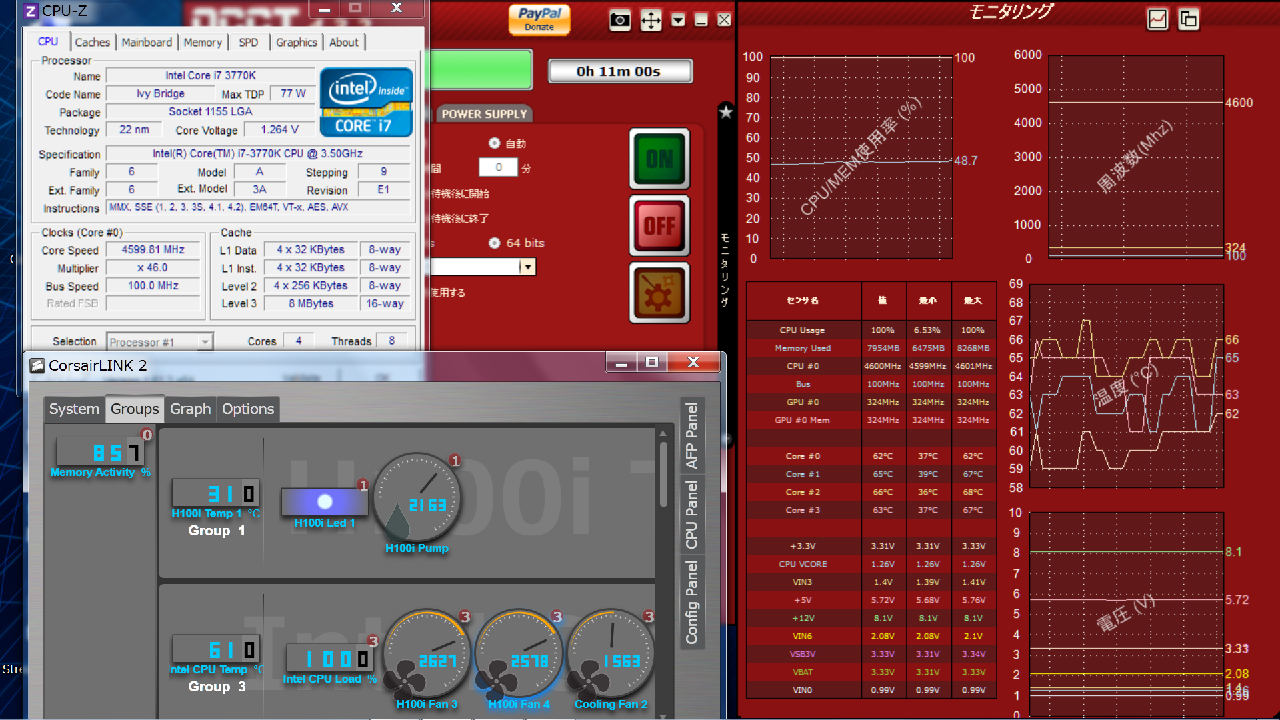Image resolution: width=1280 pixels, height=720 pixels.
Task: Click the CPU-Z title bar app icon
Action: [x=31, y=11]
